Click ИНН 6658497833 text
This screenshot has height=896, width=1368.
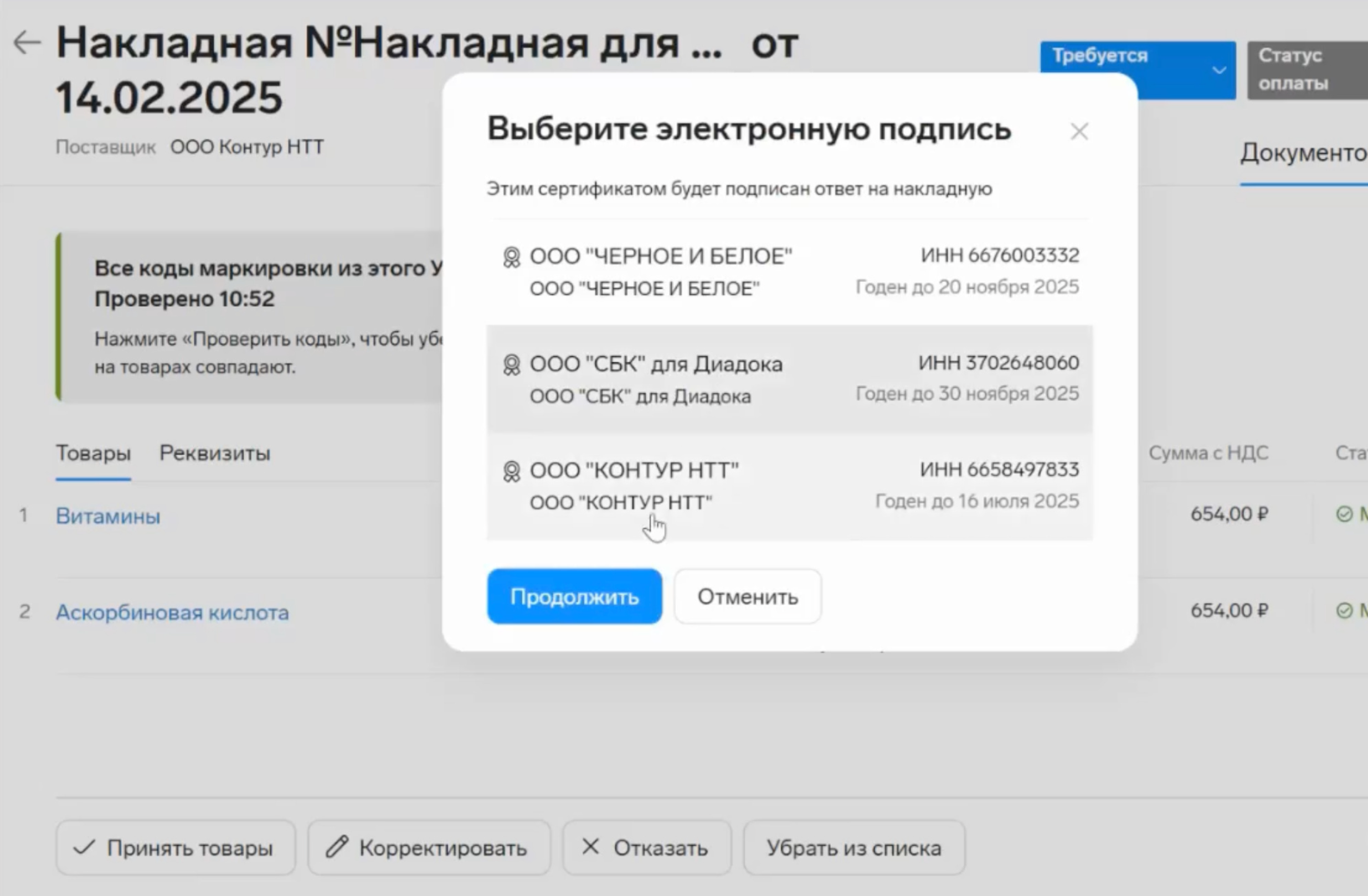pyautogui.click(x=999, y=470)
